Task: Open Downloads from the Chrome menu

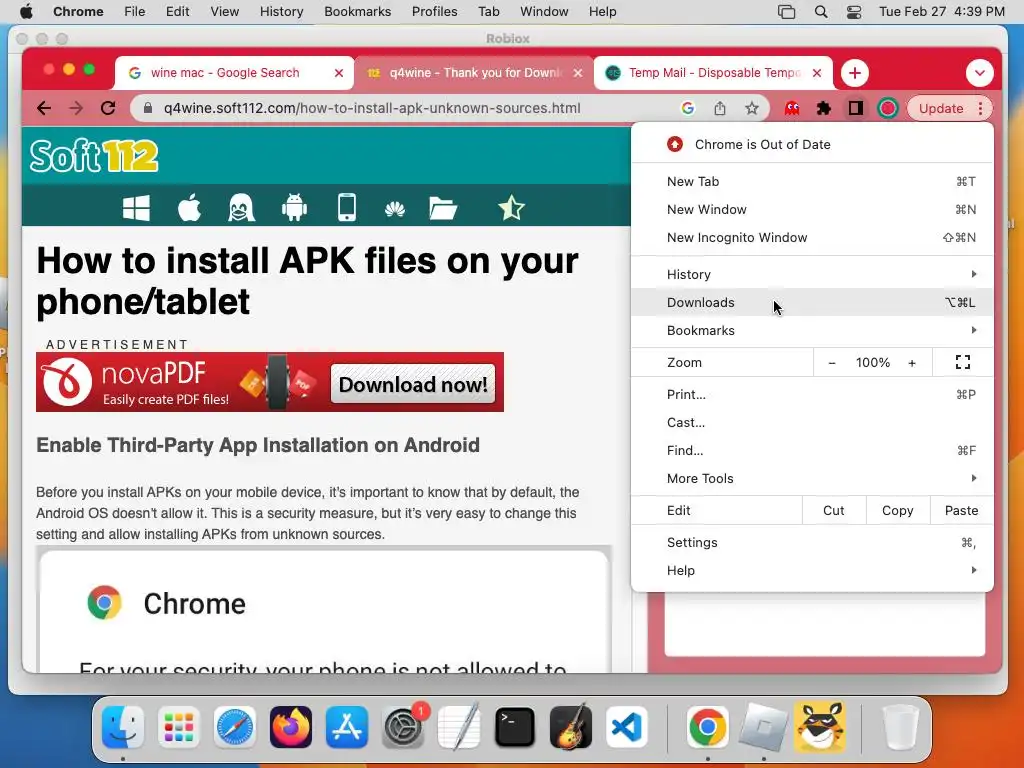Action: pyautogui.click(x=812, y=302)
